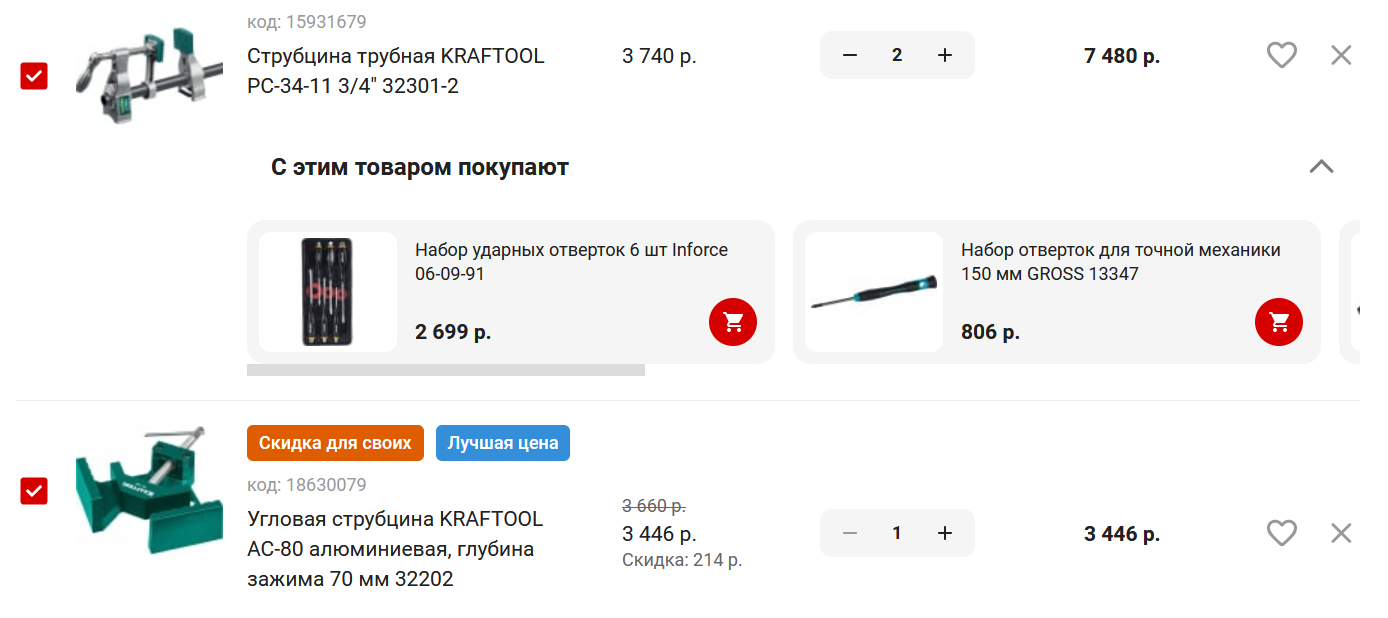Decrease quantity of pipe clamp KRAFTOOL PC-34-11
This screenshot has width=1388, height=618.
[x=850, y=55]
